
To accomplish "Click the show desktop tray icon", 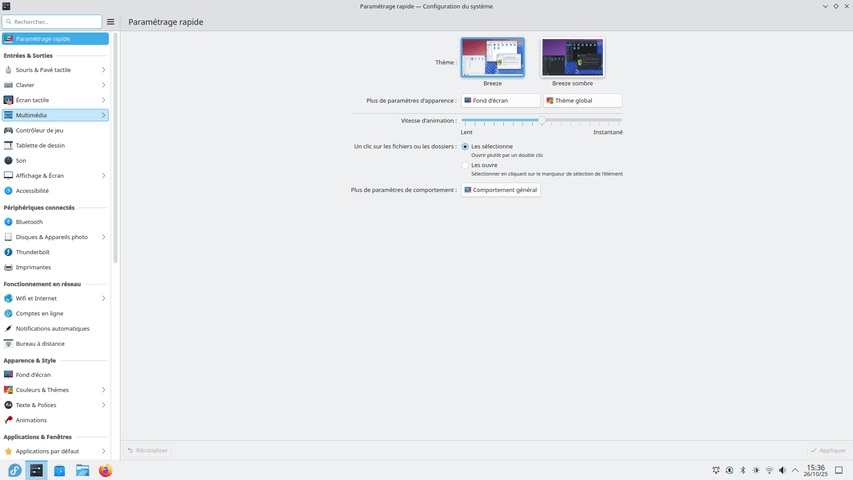I will [839, 470].
